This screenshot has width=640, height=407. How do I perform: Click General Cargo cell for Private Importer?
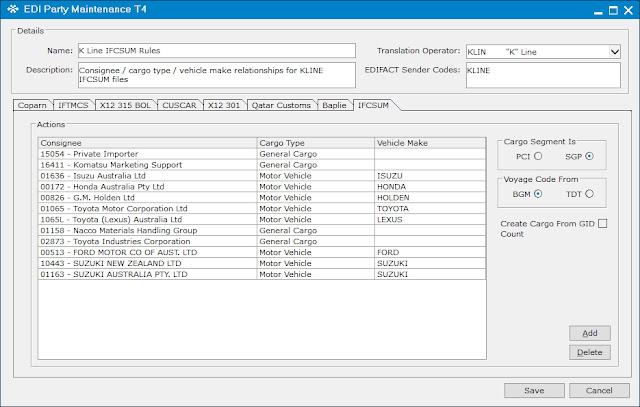316,154
